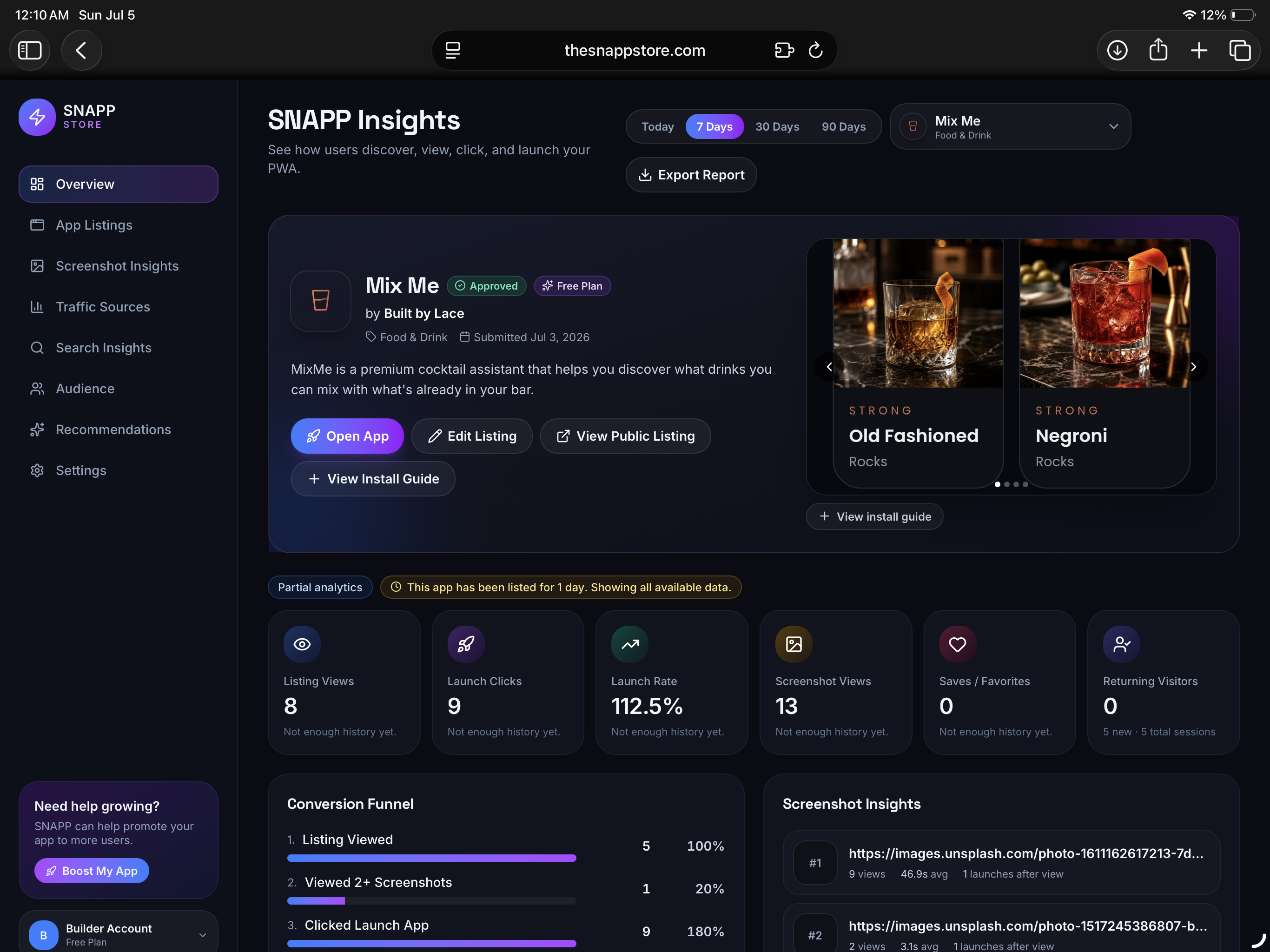The width and height of the screenshot is (1270, 952).
Task: Show the tab overview icon
Action: click(1240, 51)
